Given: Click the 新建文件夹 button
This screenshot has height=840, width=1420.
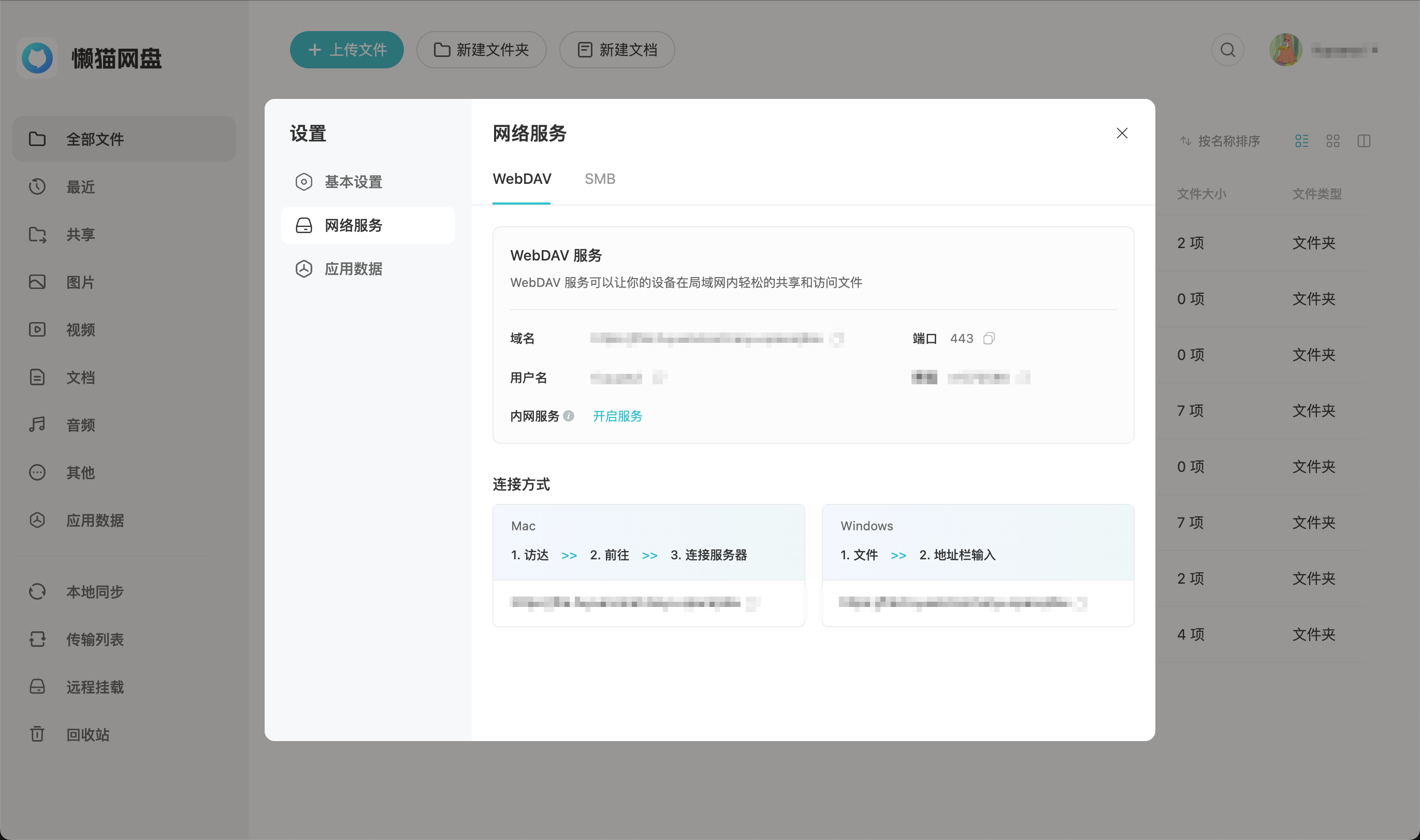Looking at the screenshot, I should 481,50.
